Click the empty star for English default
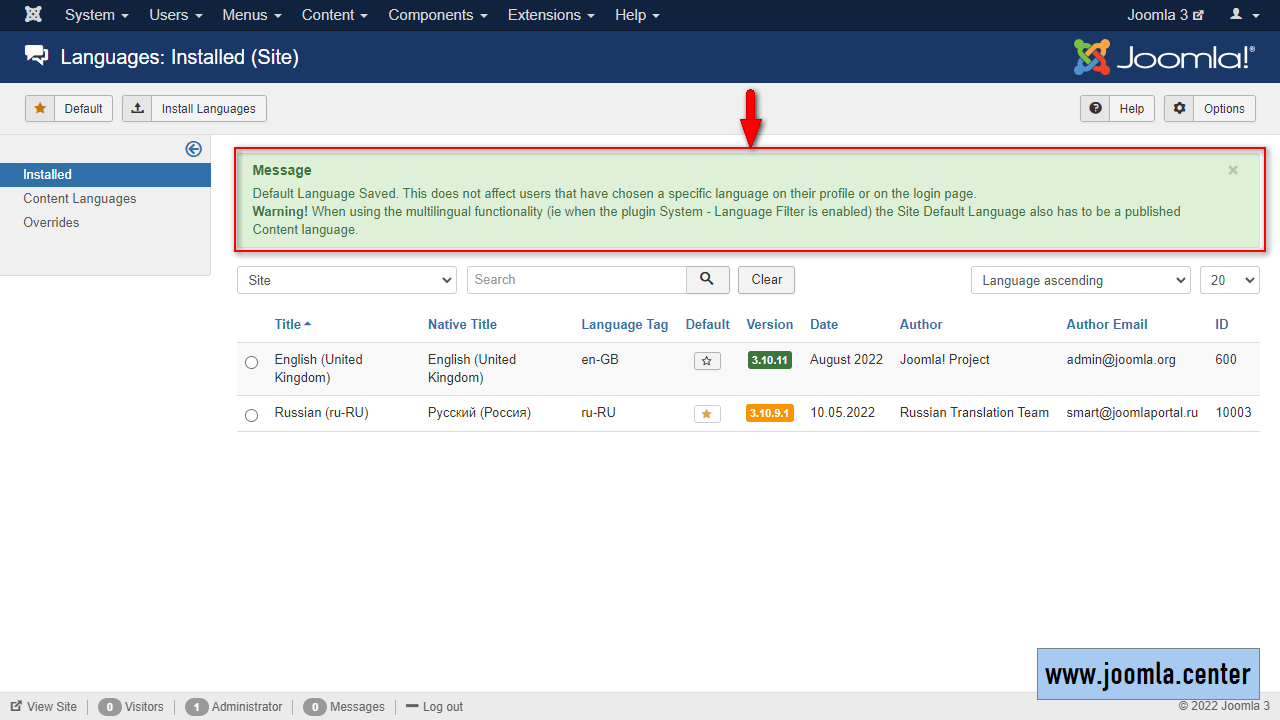This screenshot has width=1280, height=720. coord(707,361)
